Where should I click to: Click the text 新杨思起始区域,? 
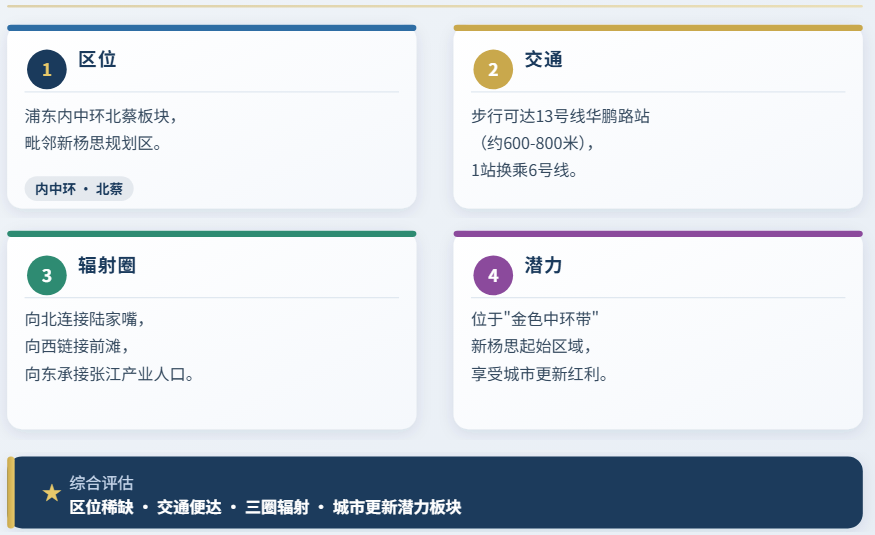tap(531, 346)
